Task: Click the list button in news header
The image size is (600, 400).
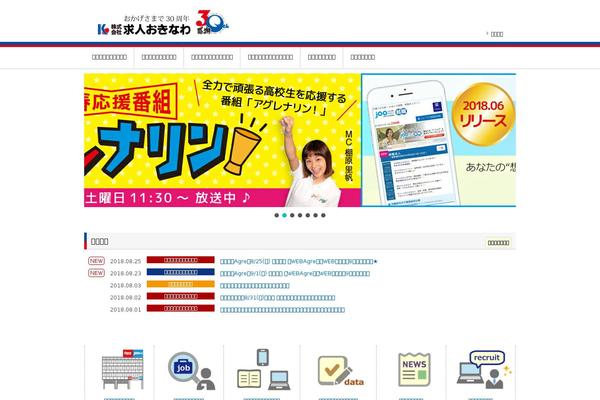Action: pyautogui.click(x=499, y=243)
